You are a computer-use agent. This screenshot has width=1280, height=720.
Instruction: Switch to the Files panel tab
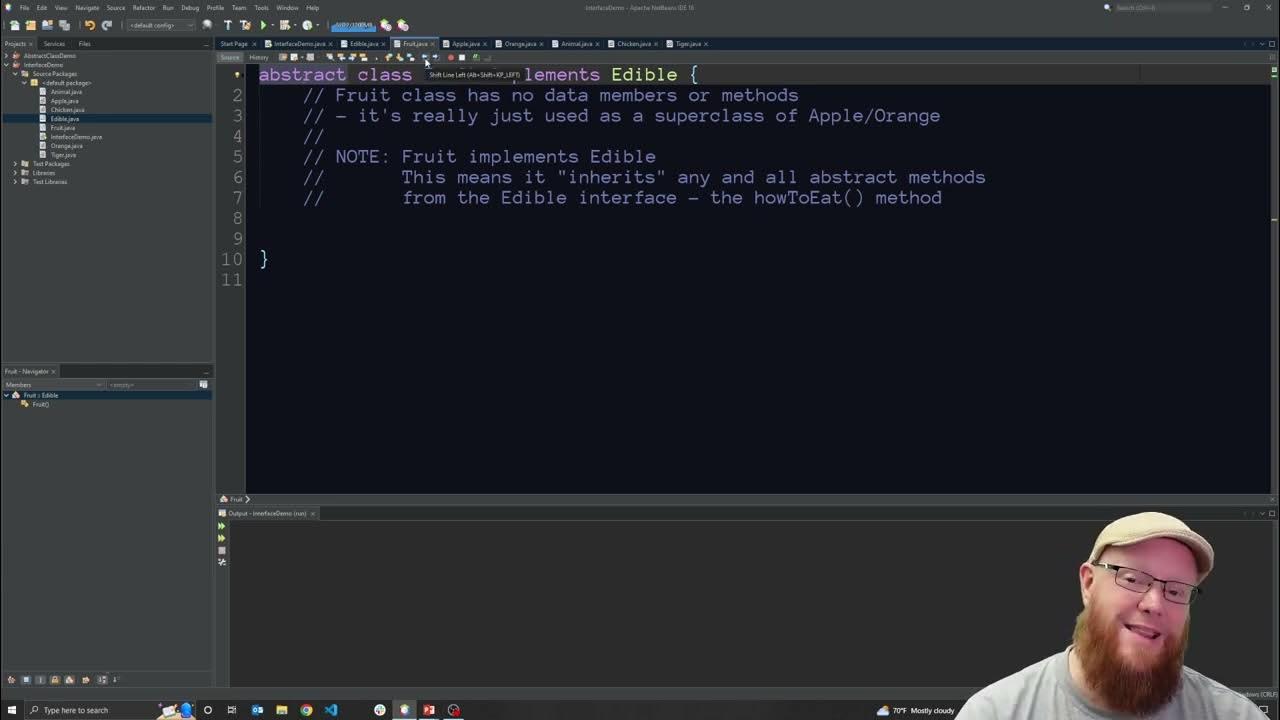[x=84, y=44]
